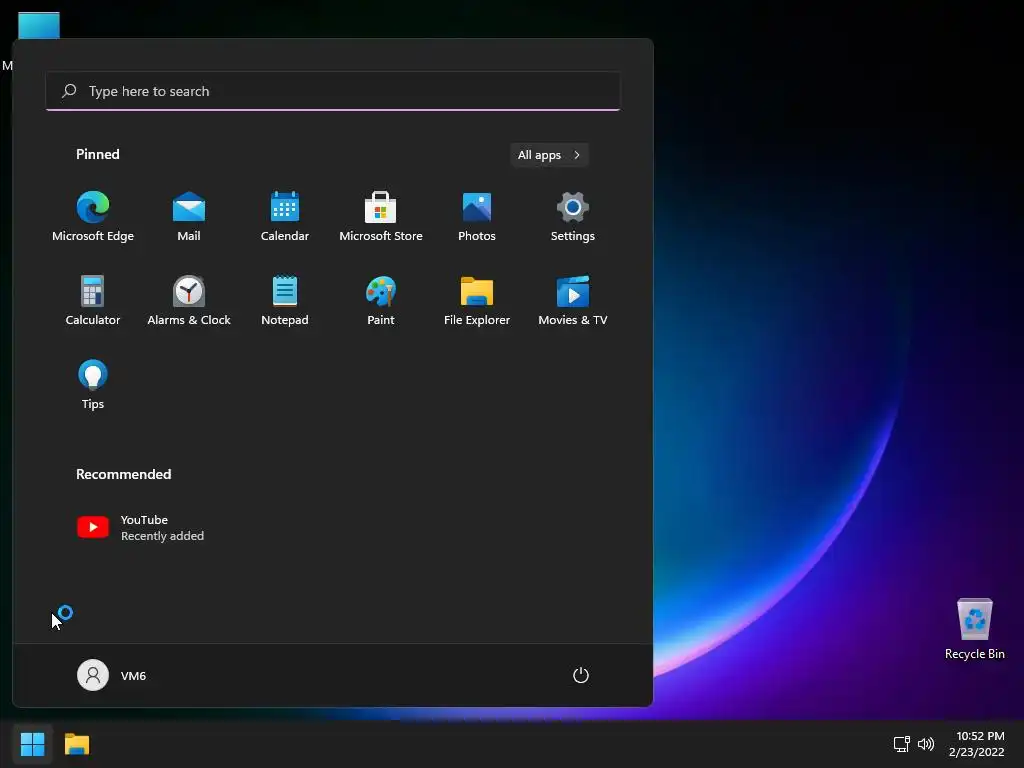Launch the Calculator app

[x=93, y=301]
